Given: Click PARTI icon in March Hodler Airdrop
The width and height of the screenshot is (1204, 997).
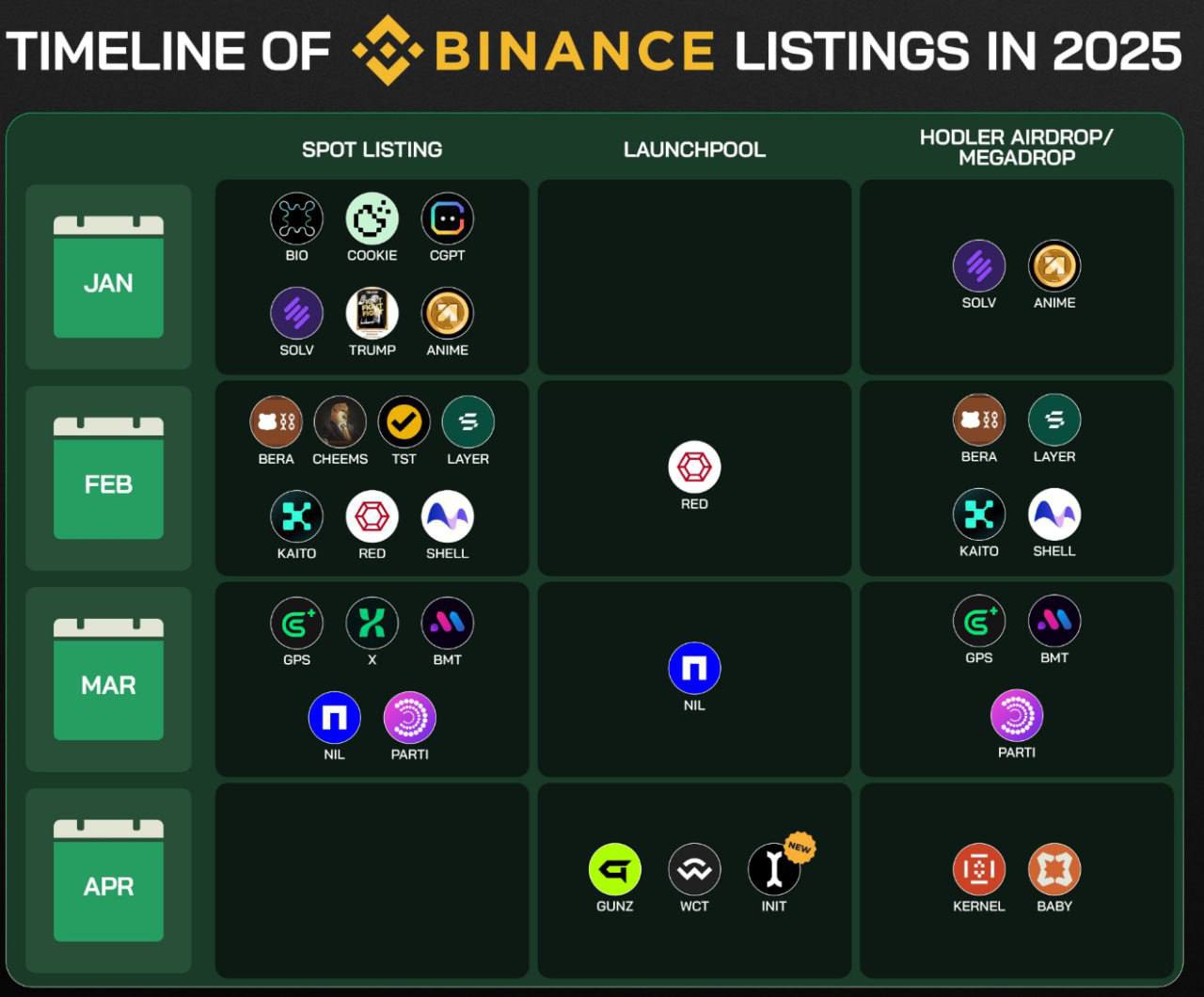Looking at the screenshot, I should pos(1017,716).
